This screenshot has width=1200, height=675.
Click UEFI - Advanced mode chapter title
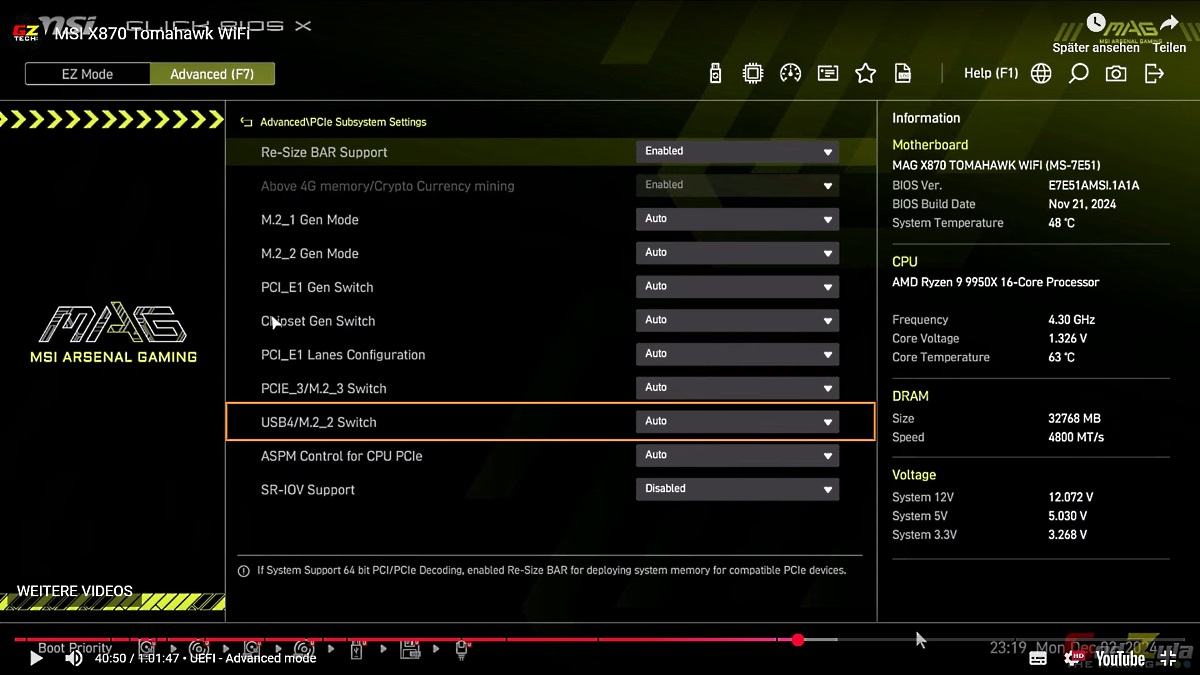253,658
